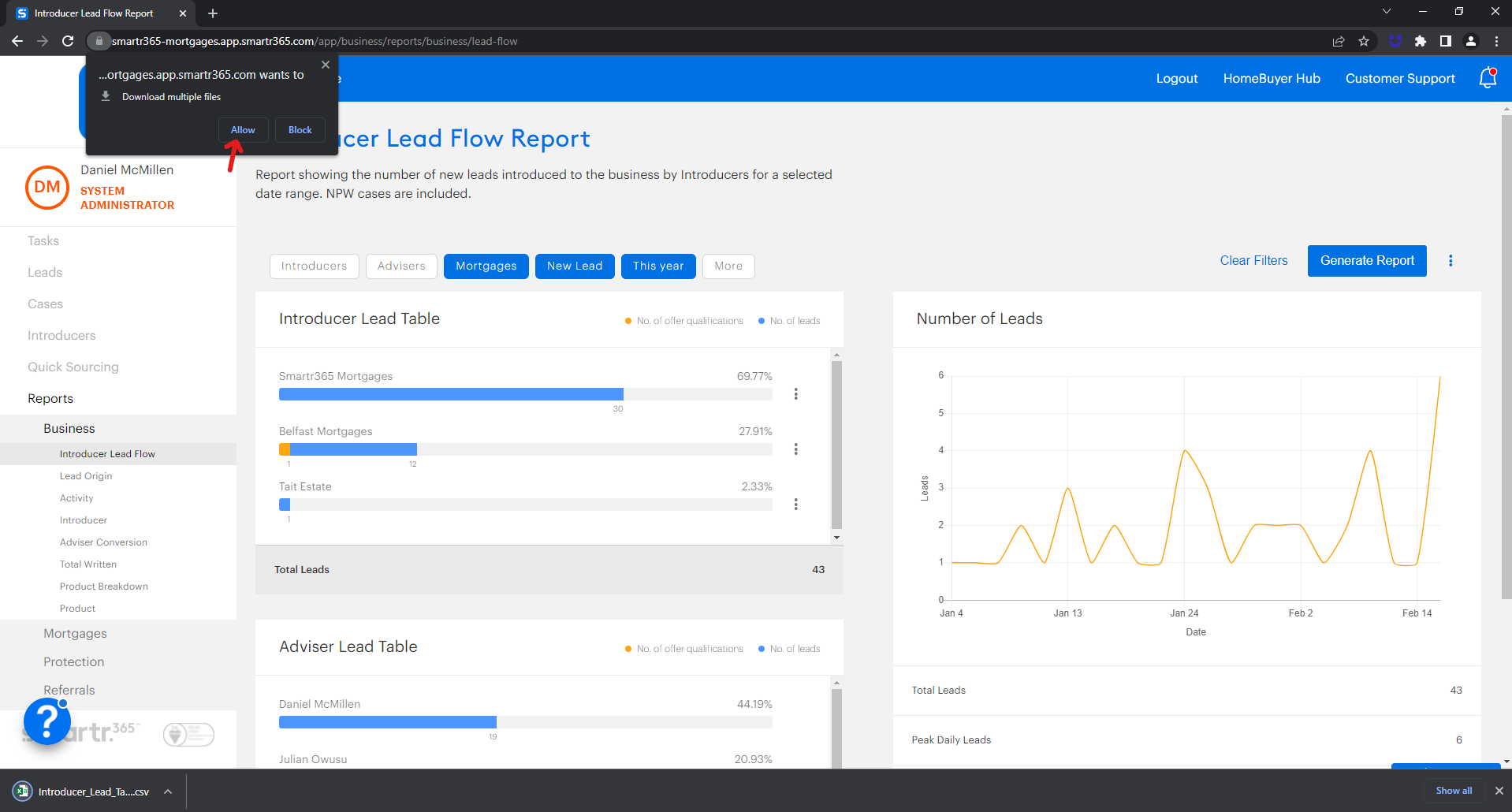Select the Lead Origin report
Screen dimensions: 1512x812
(x=86, y=476)
